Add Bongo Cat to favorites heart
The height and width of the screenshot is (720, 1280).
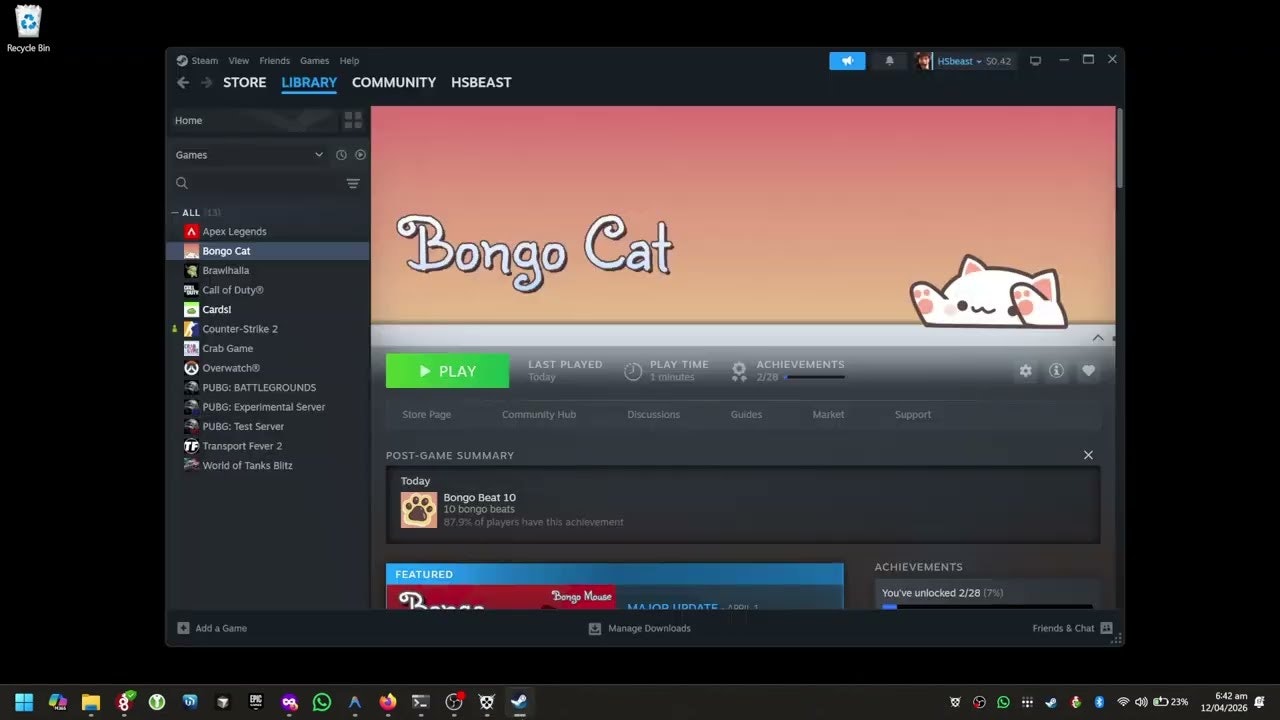(1088, 371)
